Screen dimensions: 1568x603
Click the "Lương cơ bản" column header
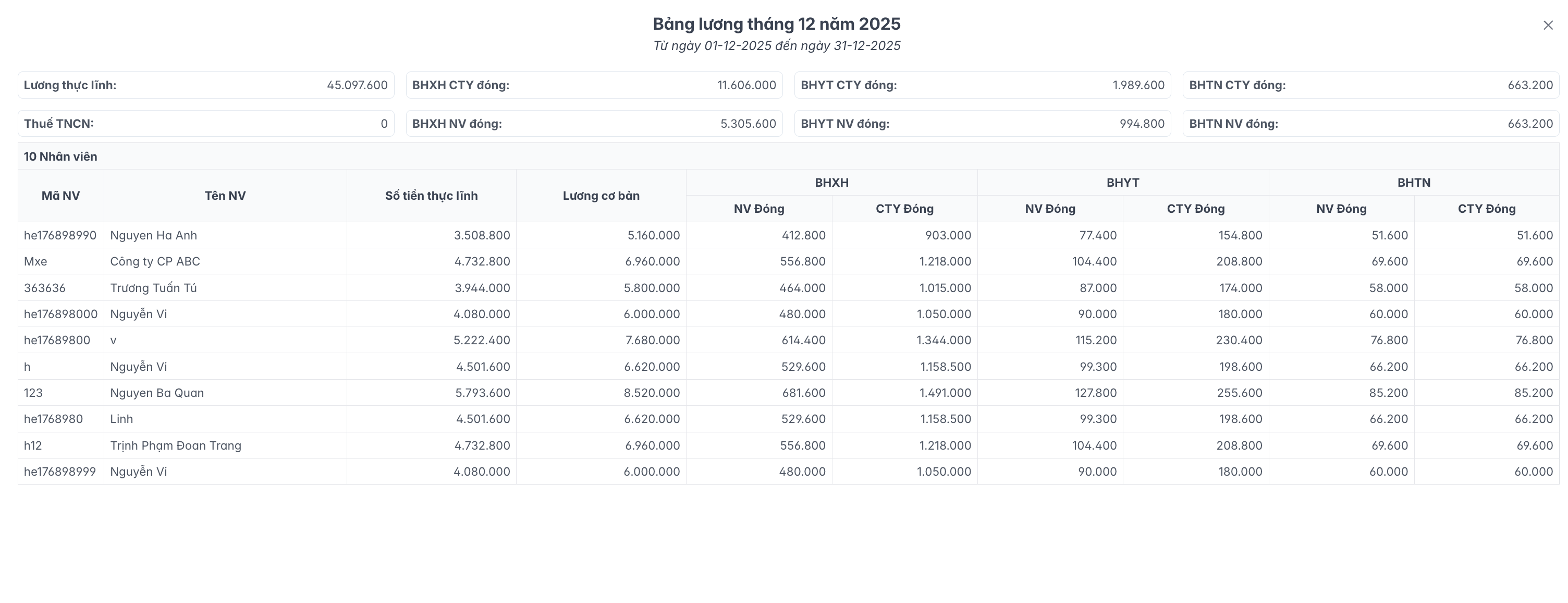(601, 196)
